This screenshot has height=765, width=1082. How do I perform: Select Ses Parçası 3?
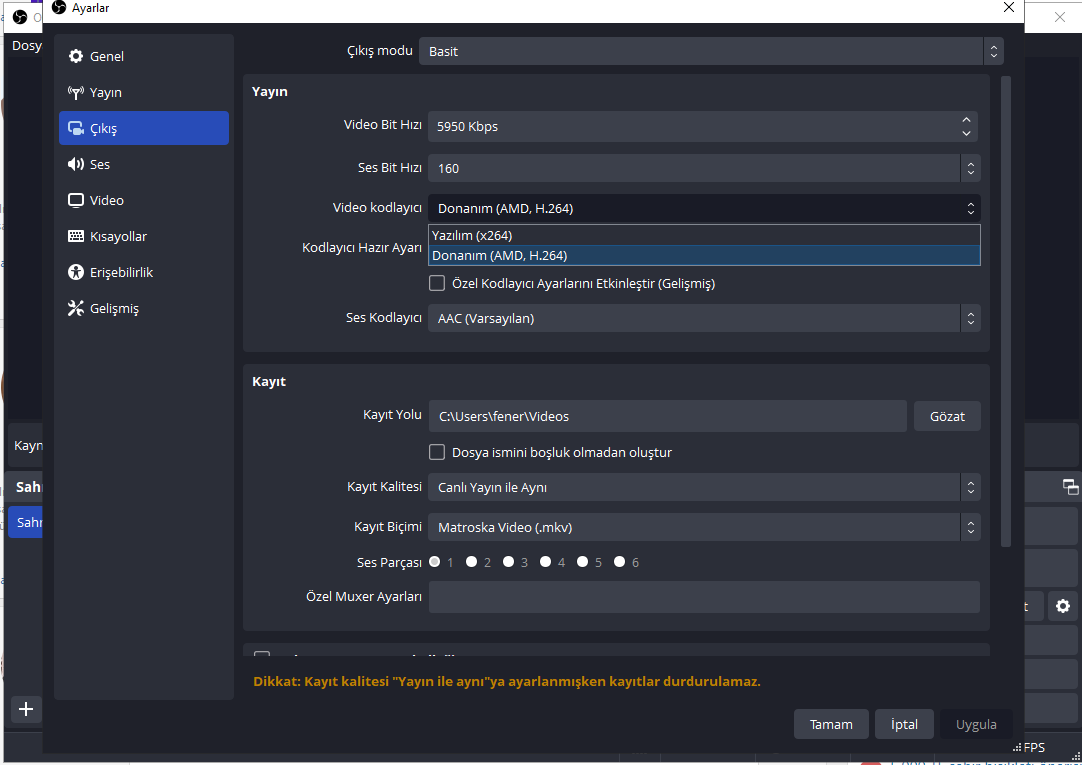(x=509, y=562)
